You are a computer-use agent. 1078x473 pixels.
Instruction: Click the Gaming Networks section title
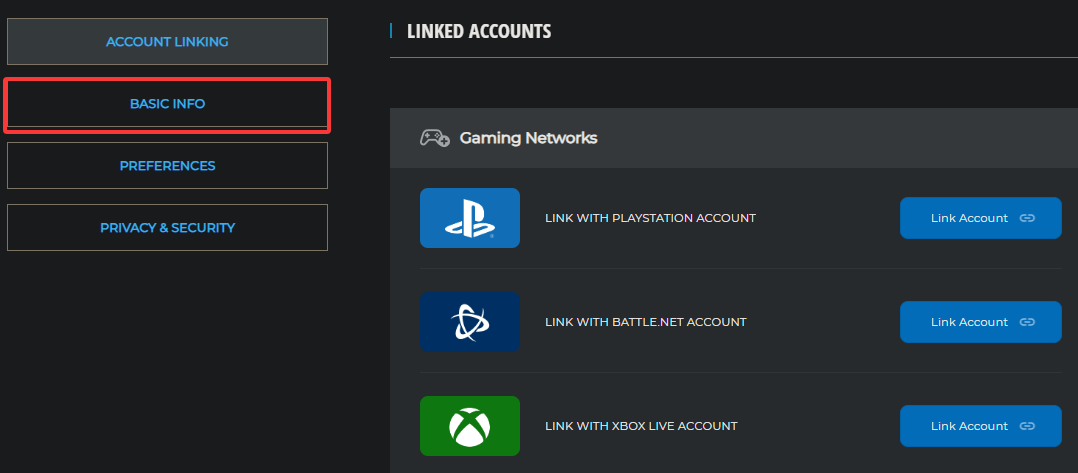(528, 138)
